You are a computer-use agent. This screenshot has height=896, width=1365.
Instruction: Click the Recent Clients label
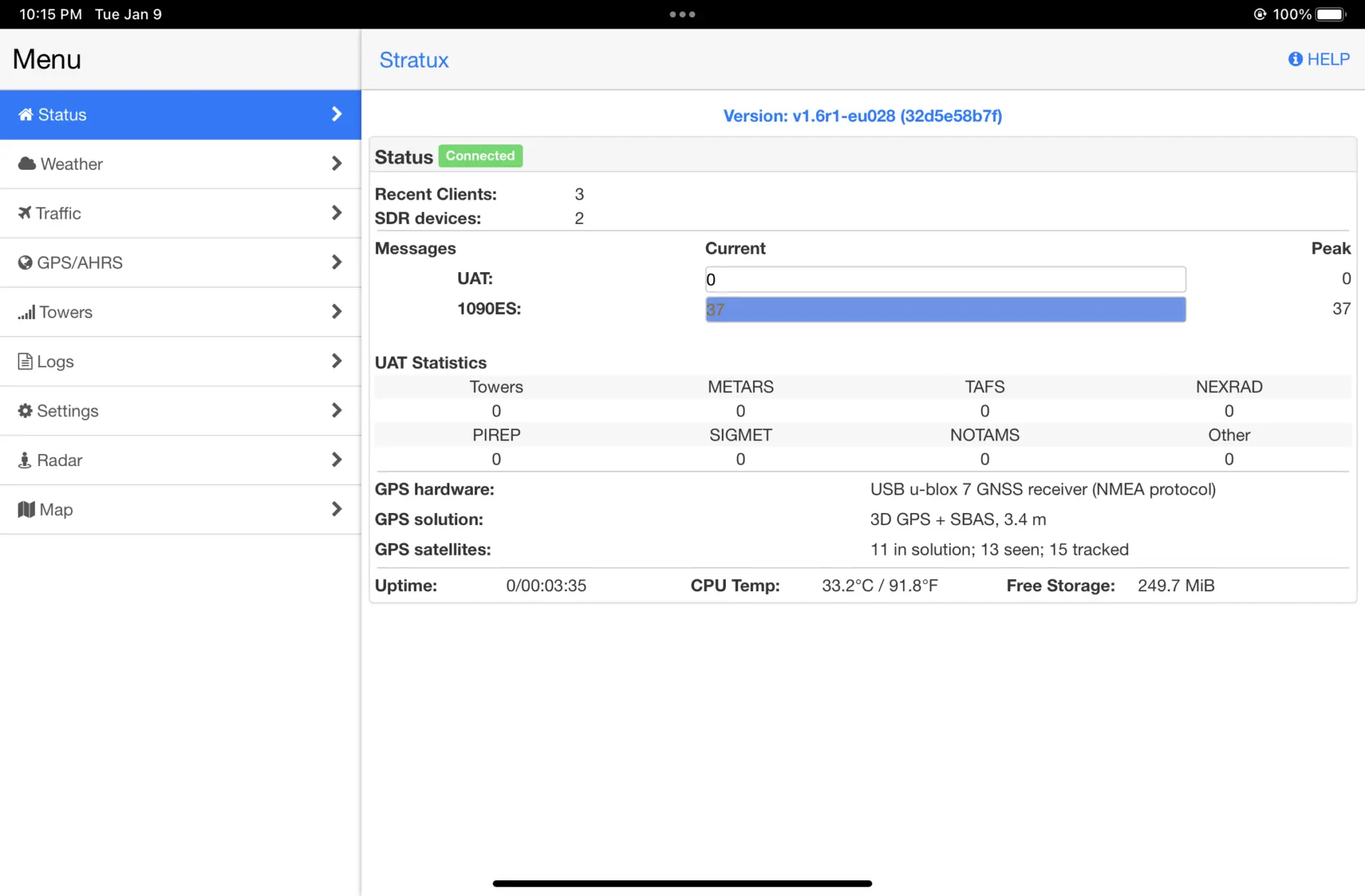tap(436, 194)
